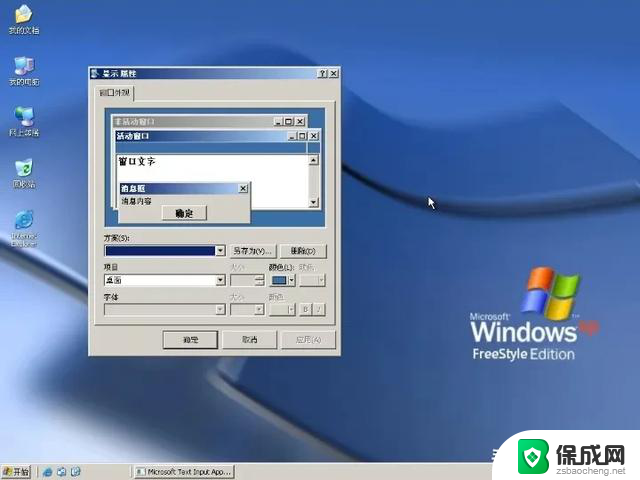
Task: Click the message box title bar in preview
Action: click(x=179, y=188)
